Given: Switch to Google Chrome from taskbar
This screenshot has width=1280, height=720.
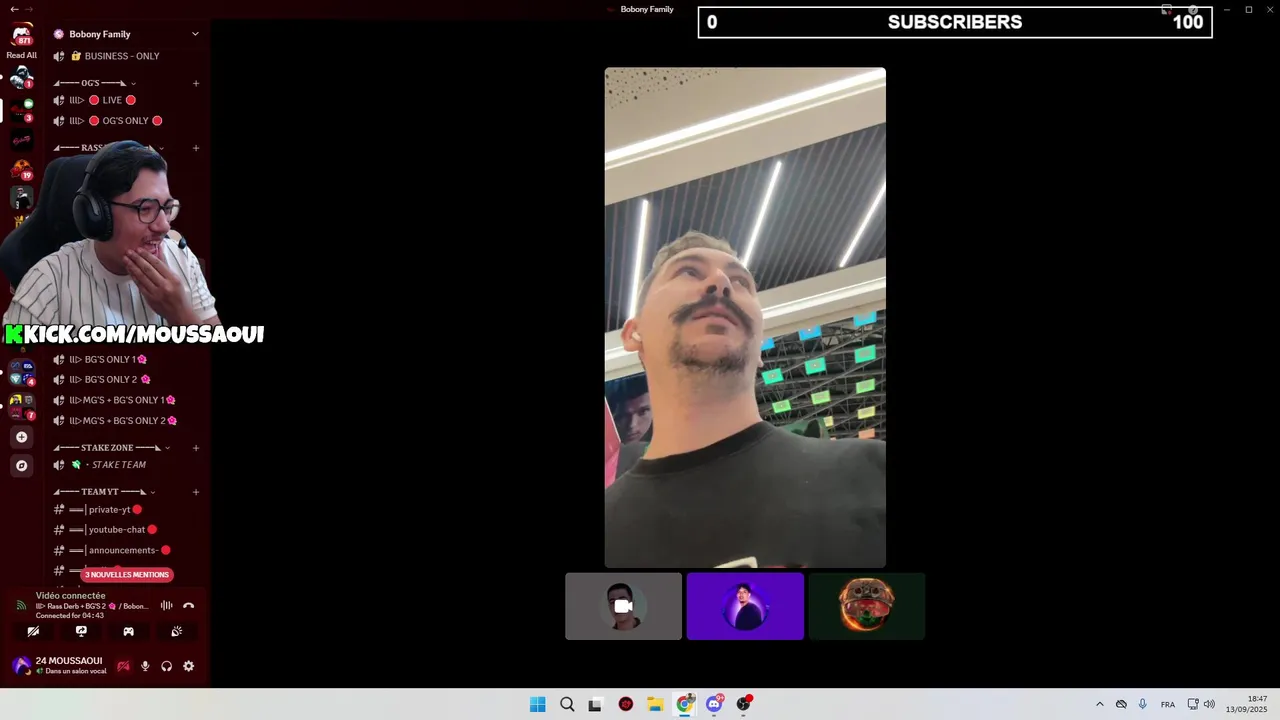Looking at the screenshot, I should (x=685, y=704).
